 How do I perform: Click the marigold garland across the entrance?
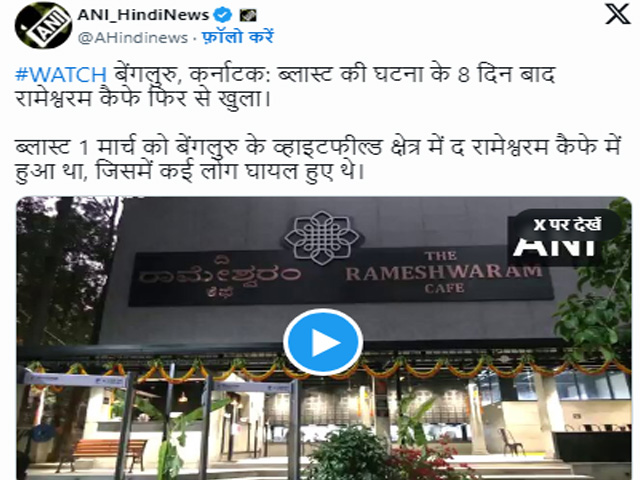[x=327, y=369]
